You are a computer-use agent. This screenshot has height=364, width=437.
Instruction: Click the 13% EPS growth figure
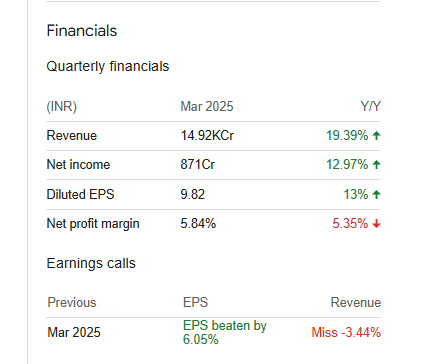pos(356,194)
